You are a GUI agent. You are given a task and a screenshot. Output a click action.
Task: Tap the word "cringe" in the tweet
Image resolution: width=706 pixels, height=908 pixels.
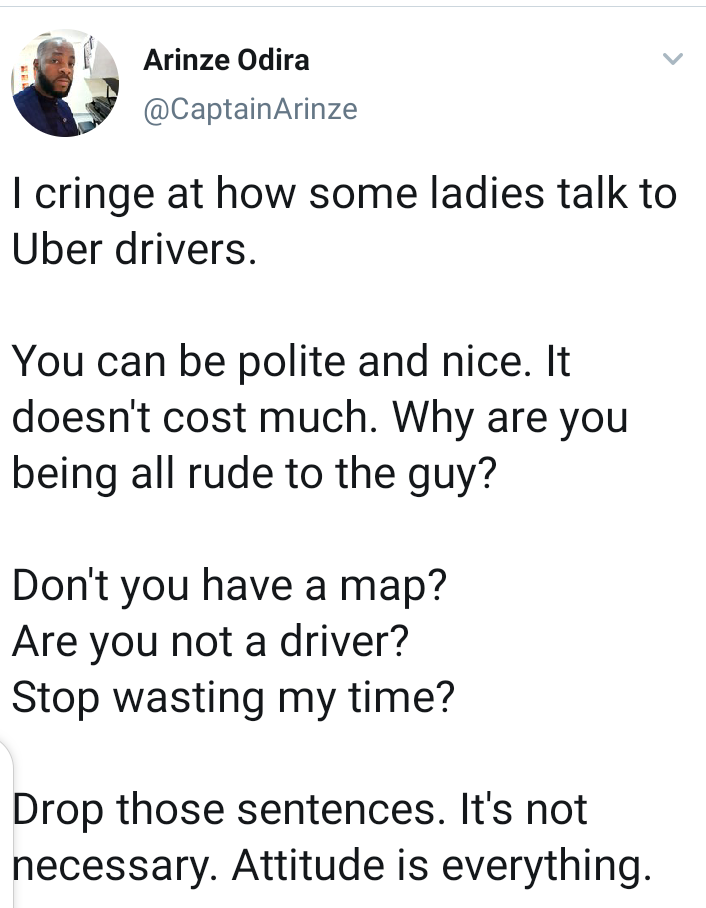pos(94,195)
